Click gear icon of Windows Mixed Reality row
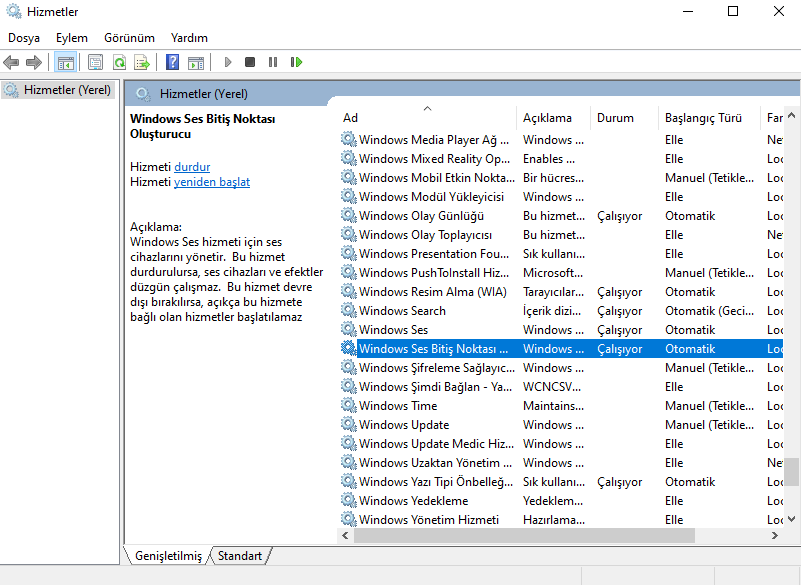Image resolution: width=801 pixels, height=585 pixels. point(349,158)
